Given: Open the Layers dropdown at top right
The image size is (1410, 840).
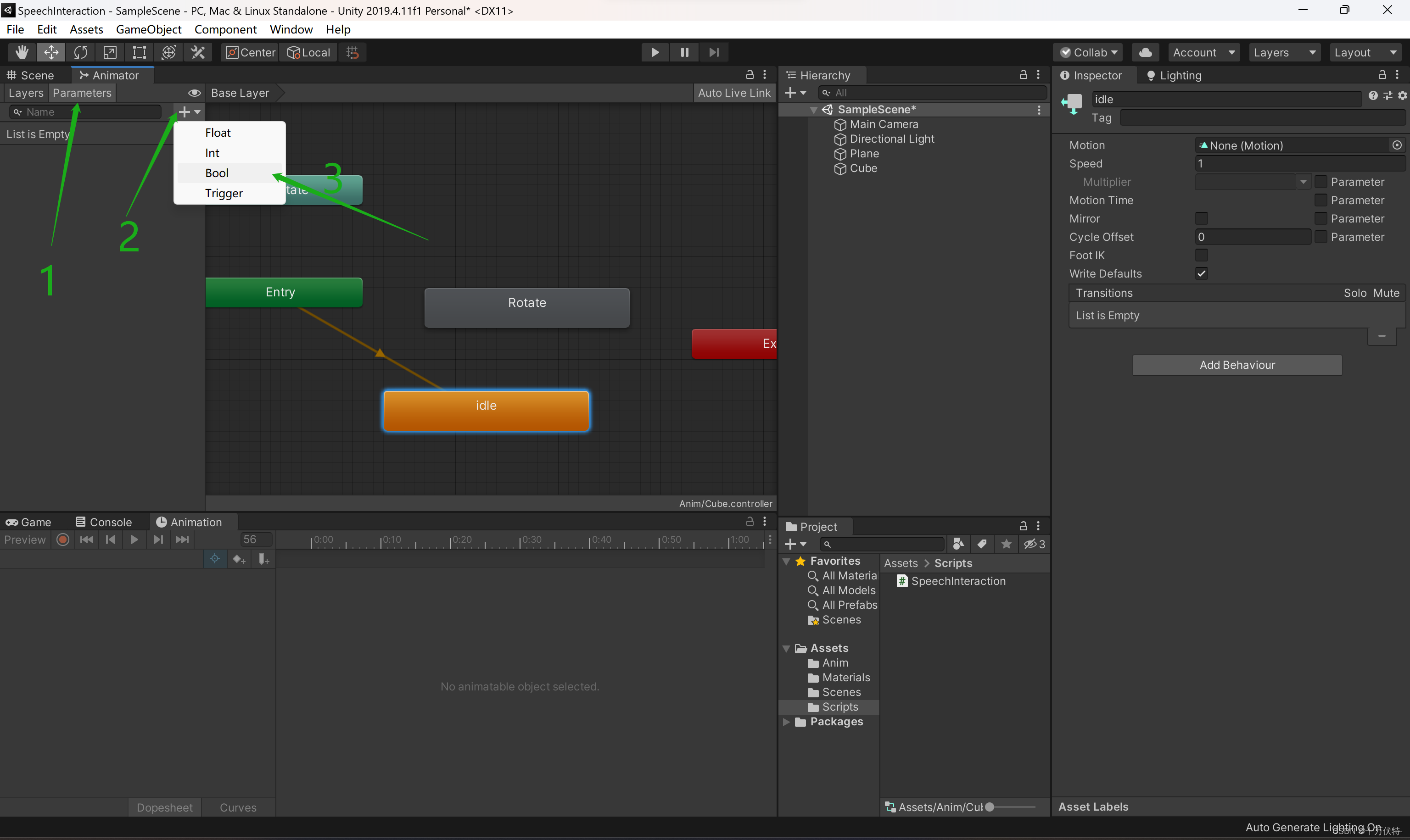Looking at the screenshot, I should 1284,52.
